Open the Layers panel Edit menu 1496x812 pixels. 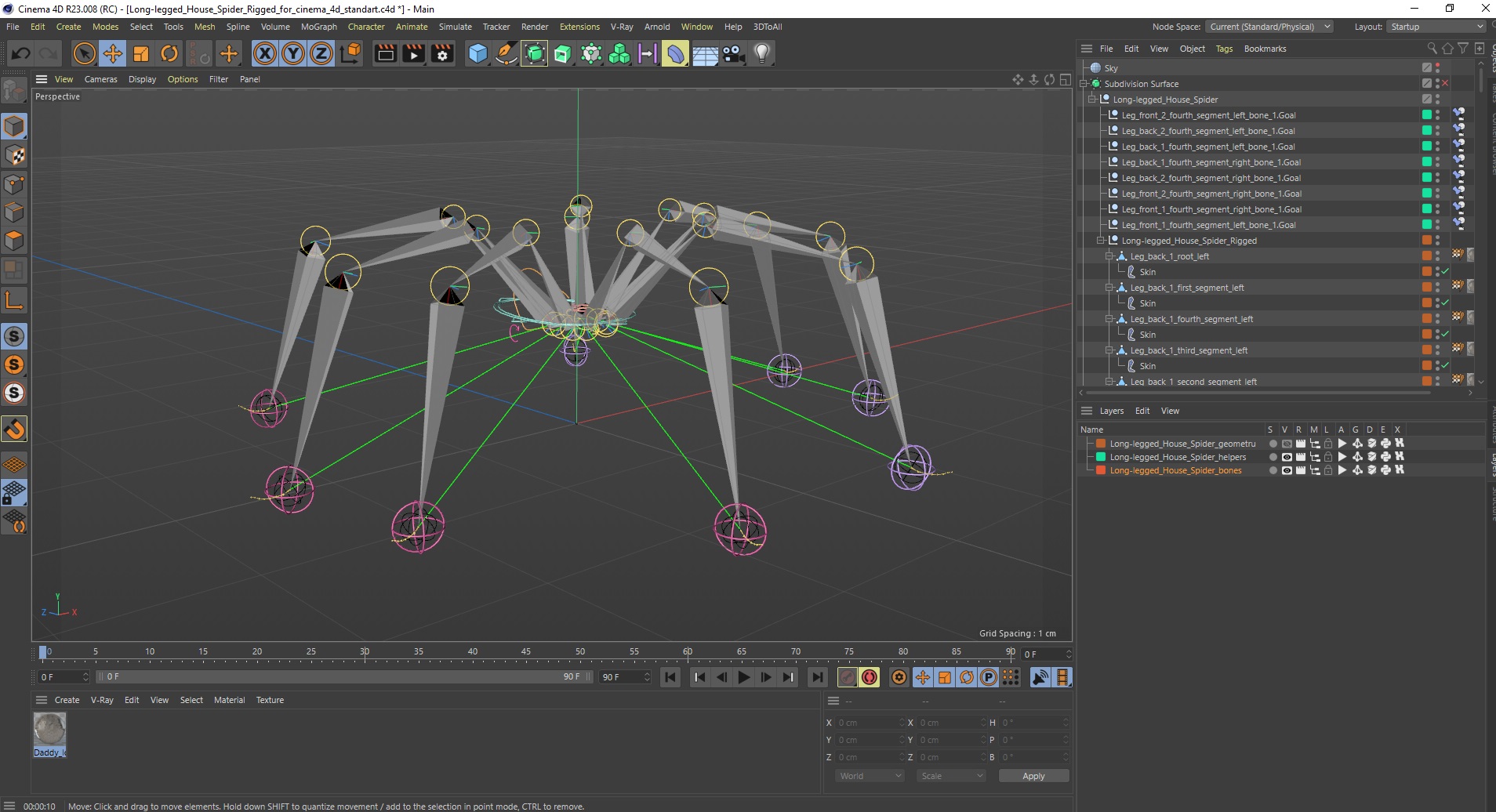[1142, 411]
